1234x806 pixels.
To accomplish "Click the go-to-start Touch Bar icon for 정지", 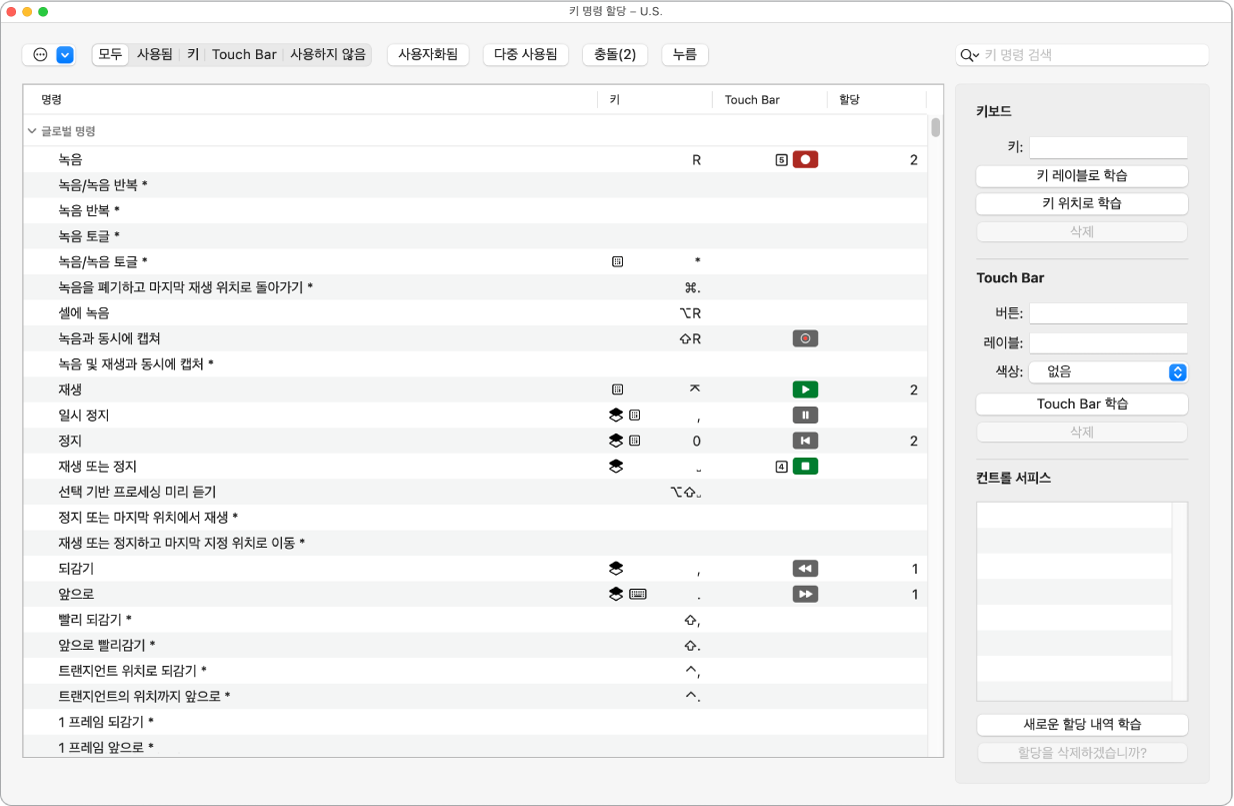I will (805, 441).
